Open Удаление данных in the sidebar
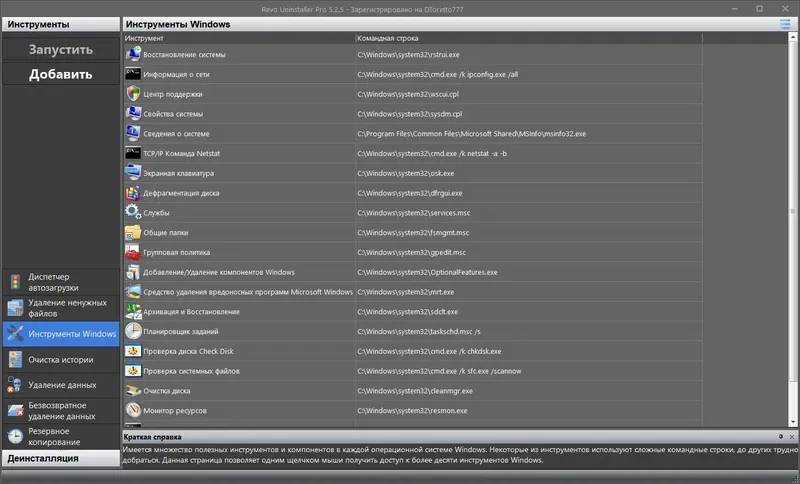Screen dimensions: 800x484 click(61, 385)
